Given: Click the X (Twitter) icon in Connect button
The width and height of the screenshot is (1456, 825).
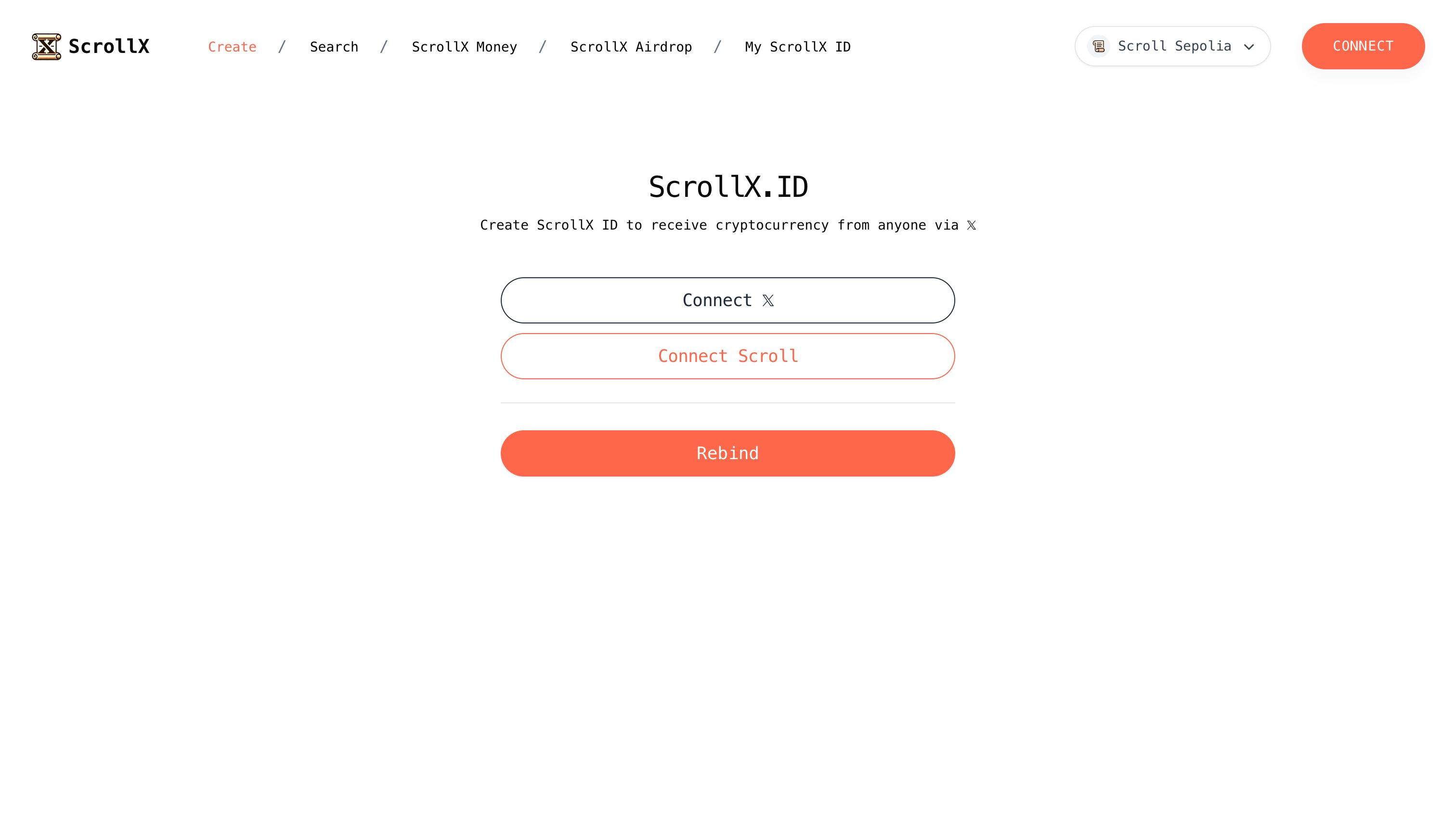Looking at the screenshot, I should click(x=769, y=300).
